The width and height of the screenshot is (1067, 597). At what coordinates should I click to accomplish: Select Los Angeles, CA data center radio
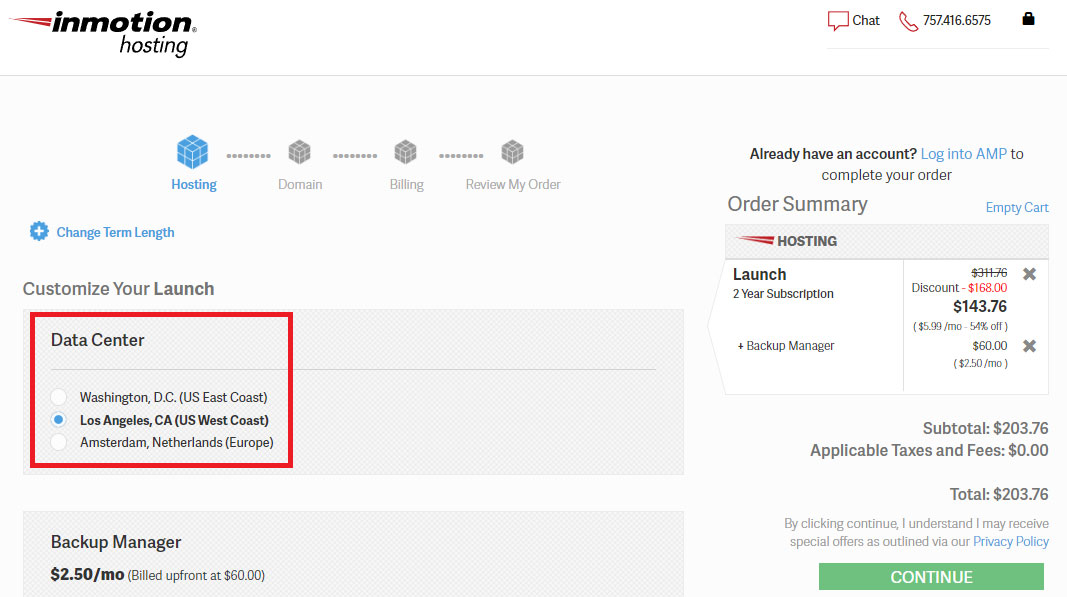(x=59, y=420)
